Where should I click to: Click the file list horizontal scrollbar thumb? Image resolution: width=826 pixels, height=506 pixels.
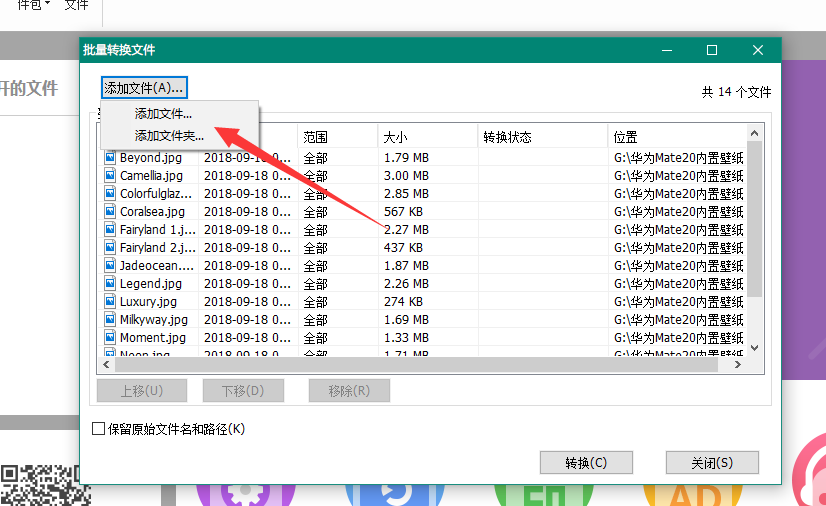(x=416, y=364)
